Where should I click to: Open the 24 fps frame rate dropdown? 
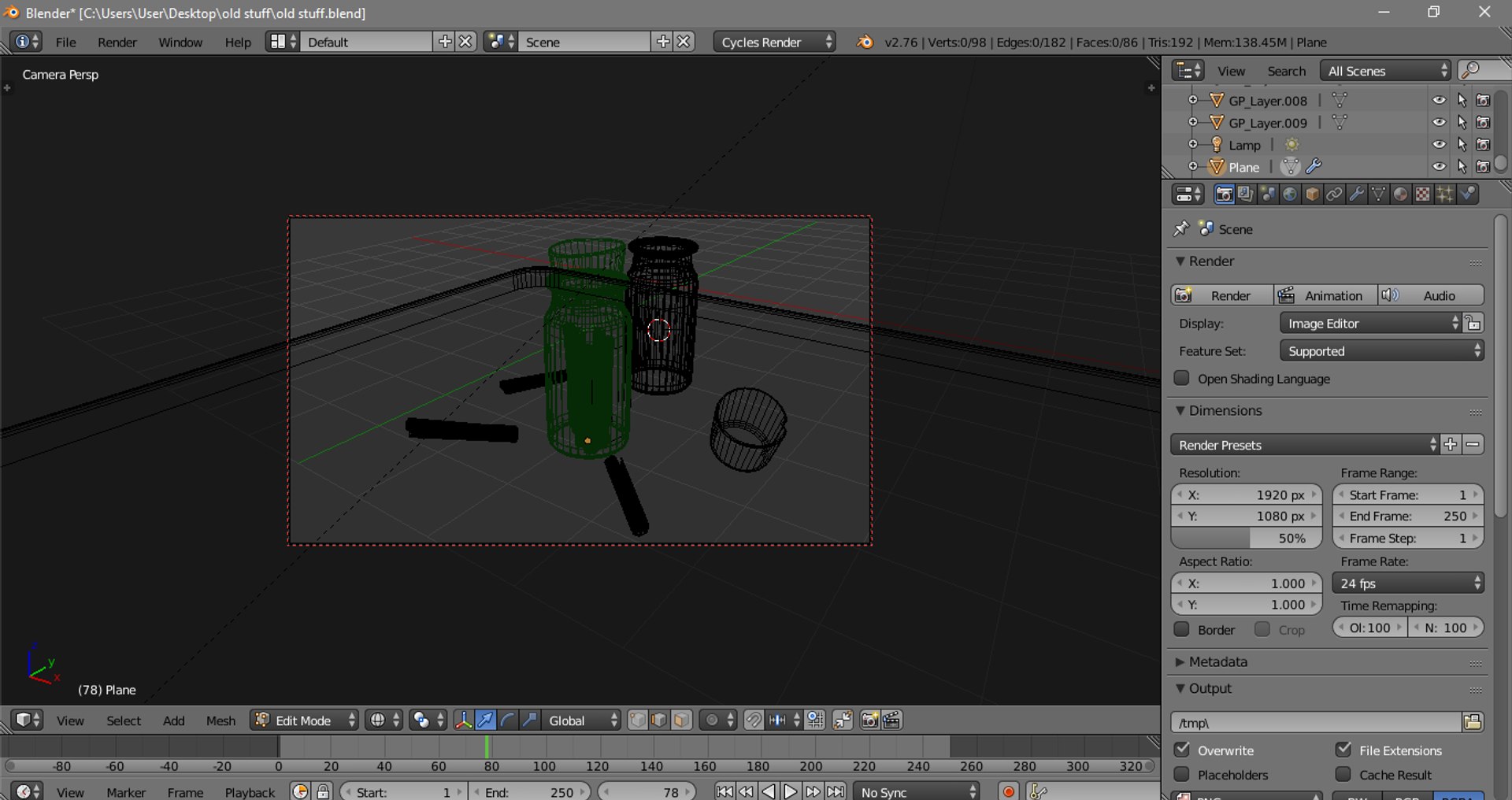[1408, 583]
